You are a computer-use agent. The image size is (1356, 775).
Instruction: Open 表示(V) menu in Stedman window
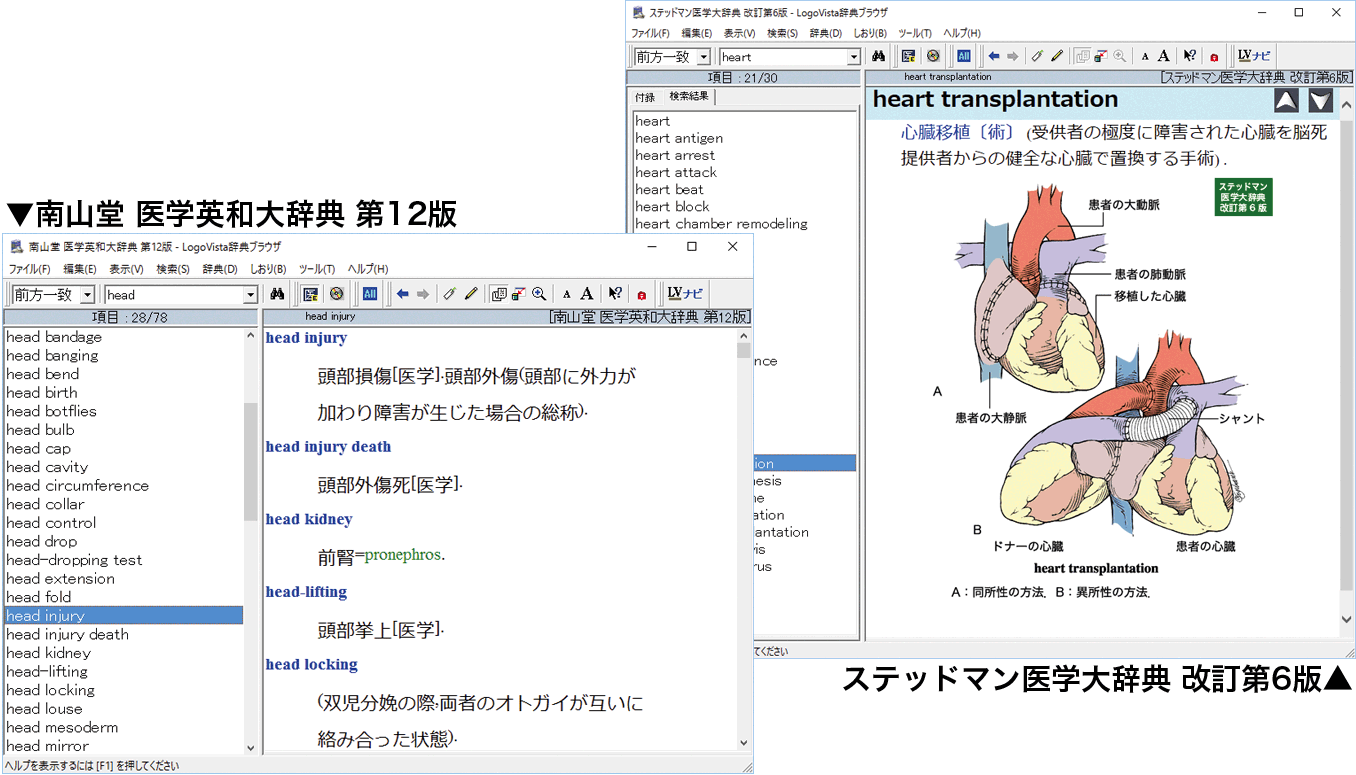click(740, 33)
